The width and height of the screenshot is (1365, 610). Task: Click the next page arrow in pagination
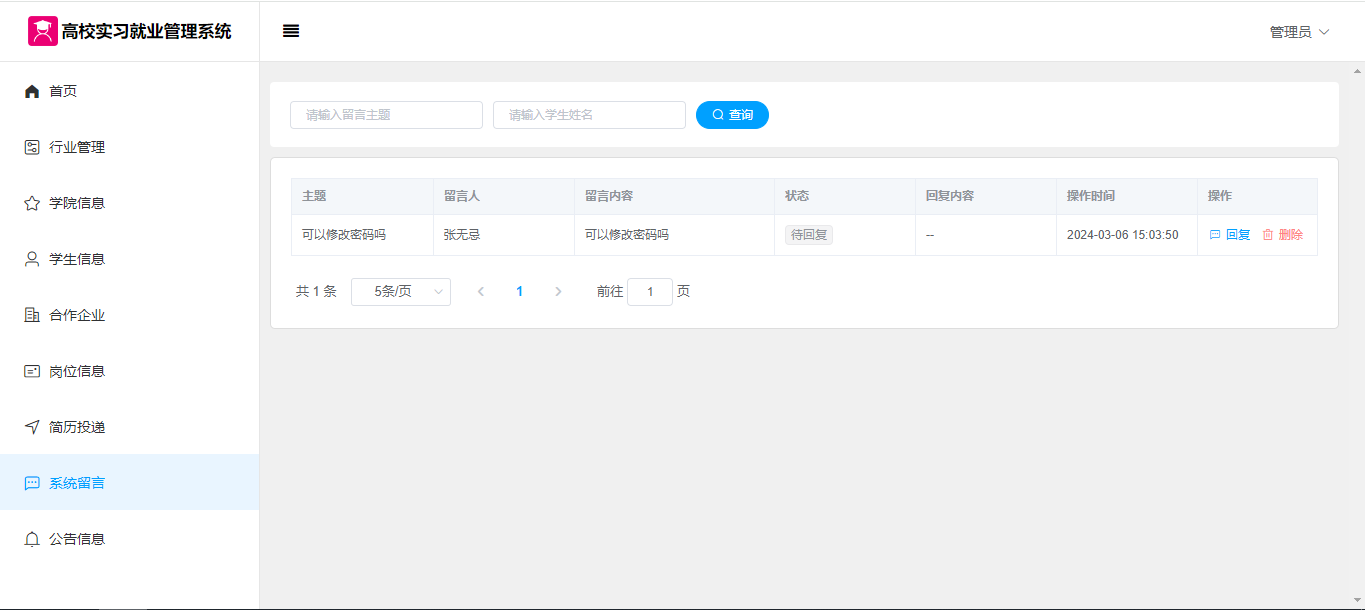pyautogui.click(x=558, y=292)
